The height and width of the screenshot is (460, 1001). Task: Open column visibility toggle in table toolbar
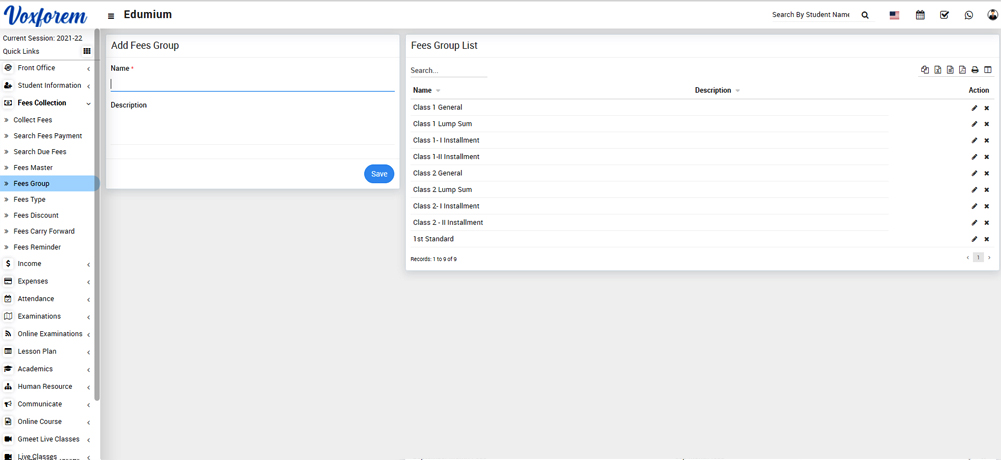(x=988, y=70)
